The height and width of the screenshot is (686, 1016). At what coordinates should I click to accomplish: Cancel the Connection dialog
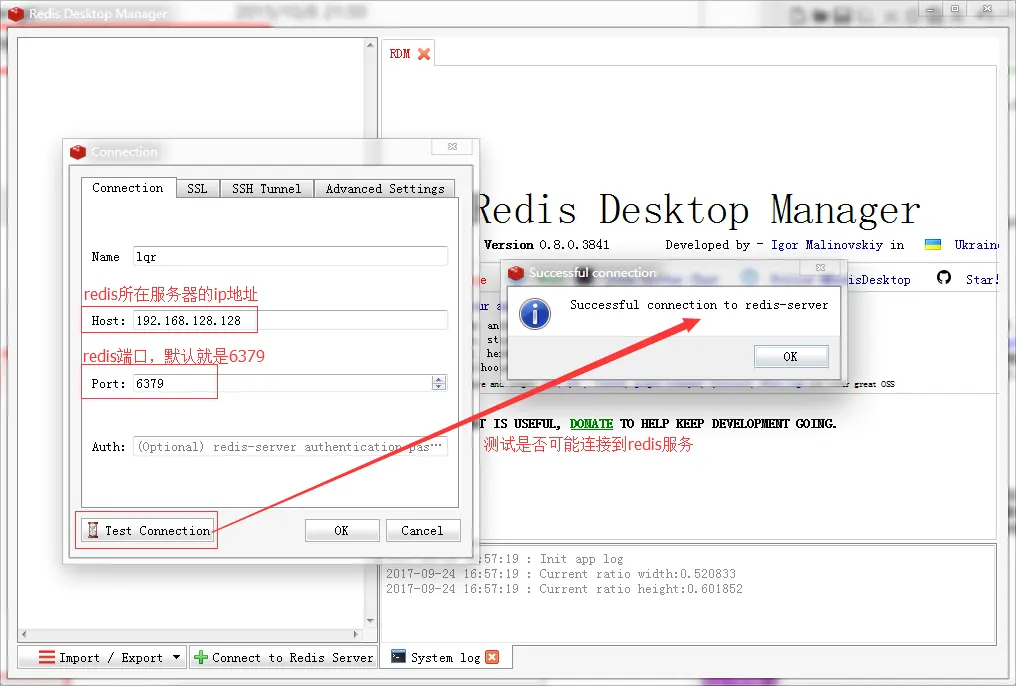pyautogui.click(x=422, y=531)
